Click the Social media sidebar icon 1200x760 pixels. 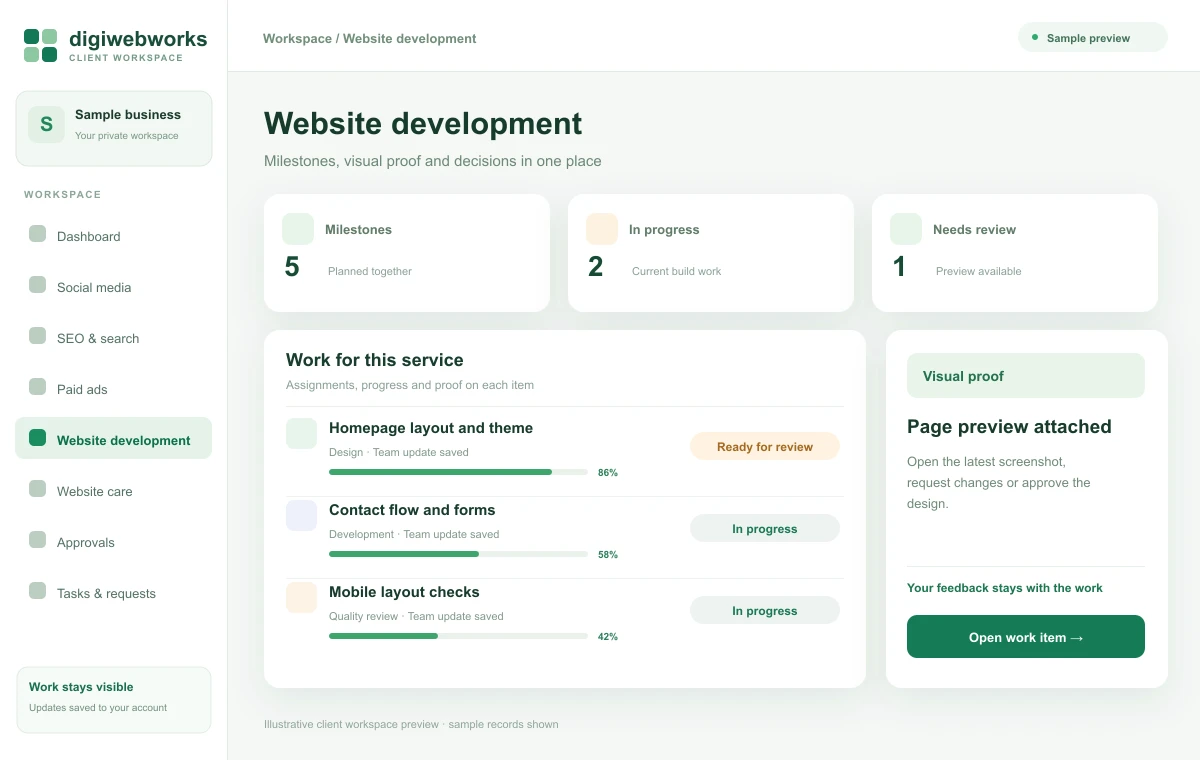tap(37, 284)
